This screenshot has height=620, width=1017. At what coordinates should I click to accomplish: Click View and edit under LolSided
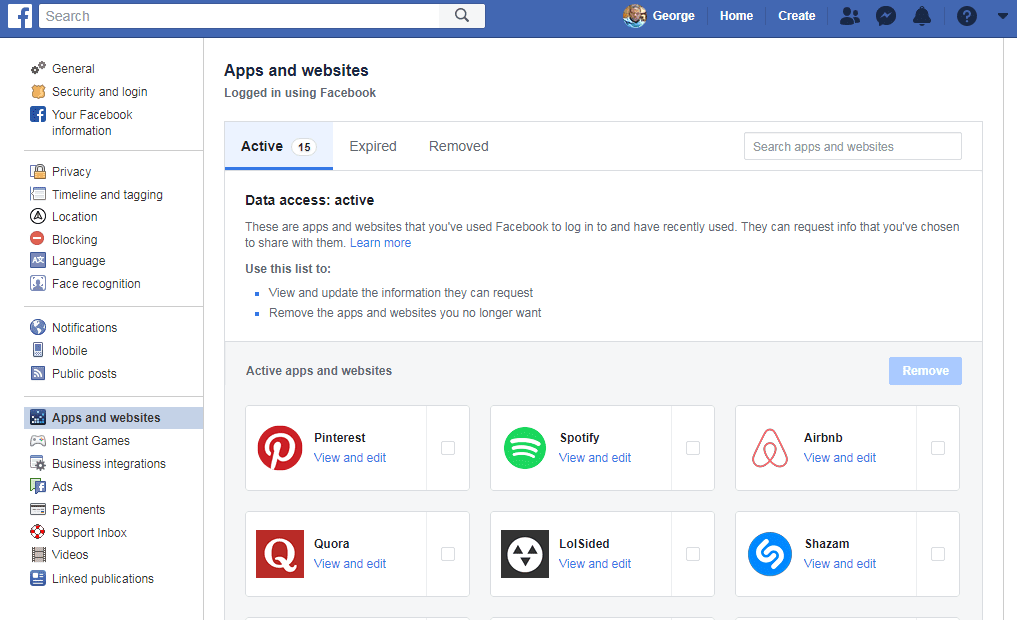595,564
